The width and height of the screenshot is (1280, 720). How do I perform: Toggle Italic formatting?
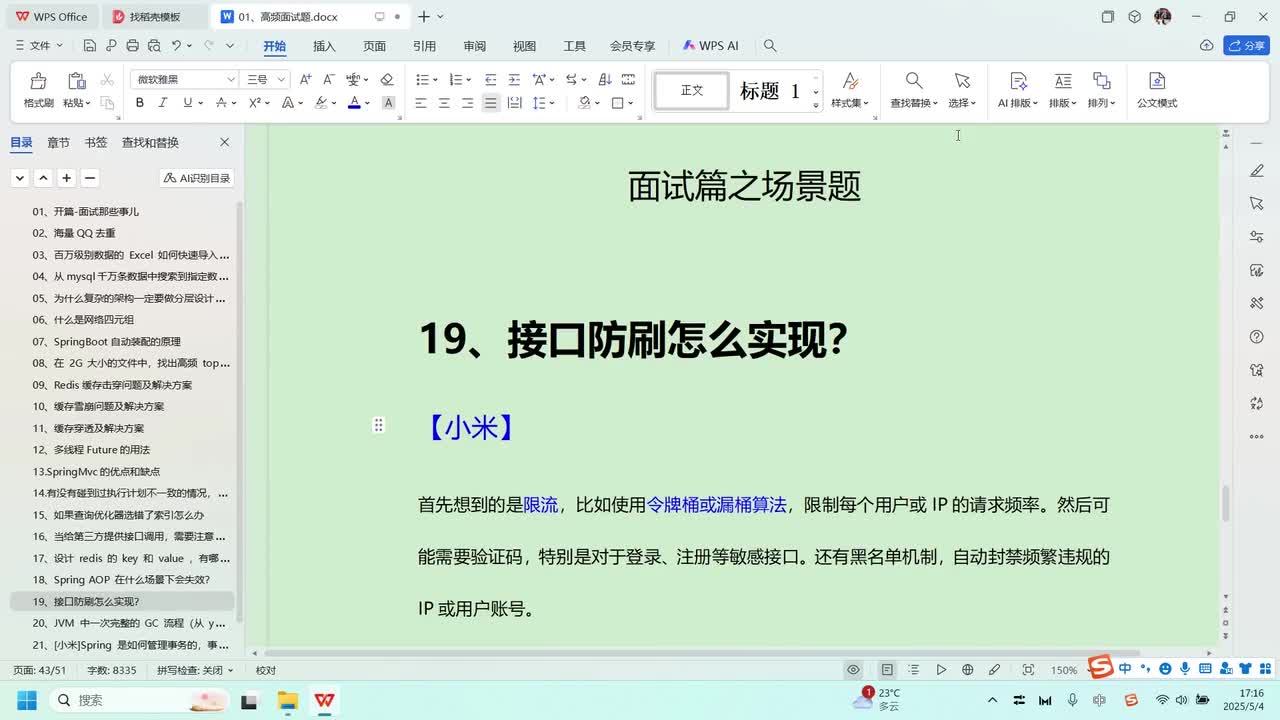164,103
